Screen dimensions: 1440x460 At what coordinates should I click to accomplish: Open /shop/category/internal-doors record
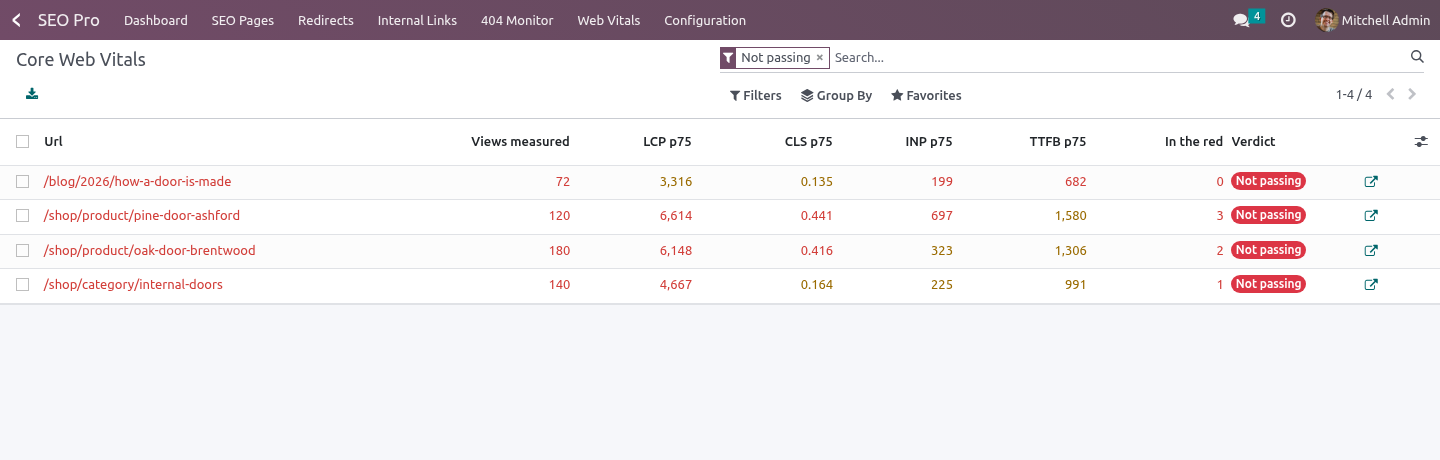pyautogui.click(x=133, y=285)
